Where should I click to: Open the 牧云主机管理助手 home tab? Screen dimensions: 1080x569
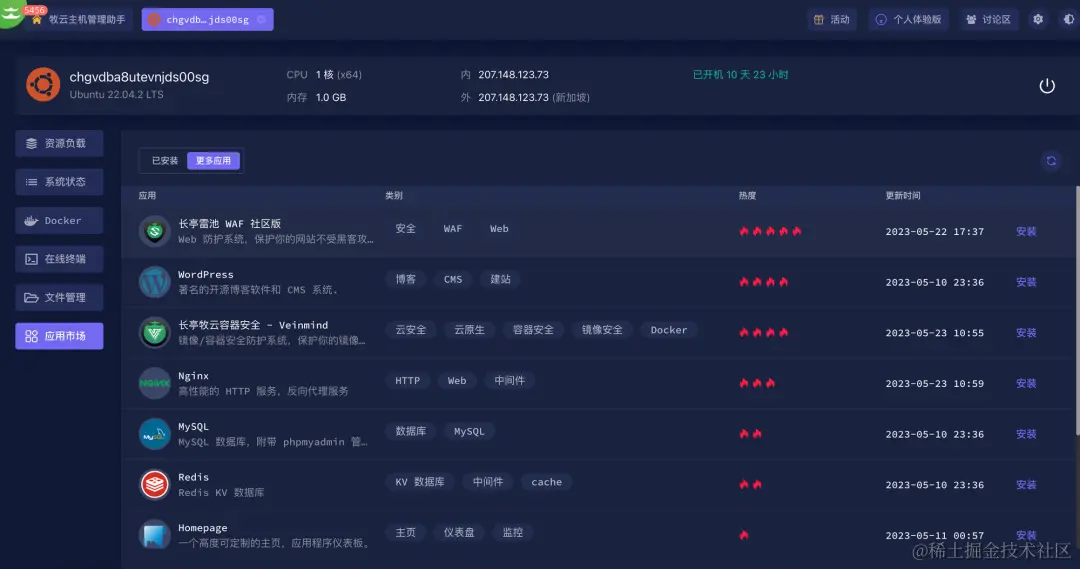79,19
